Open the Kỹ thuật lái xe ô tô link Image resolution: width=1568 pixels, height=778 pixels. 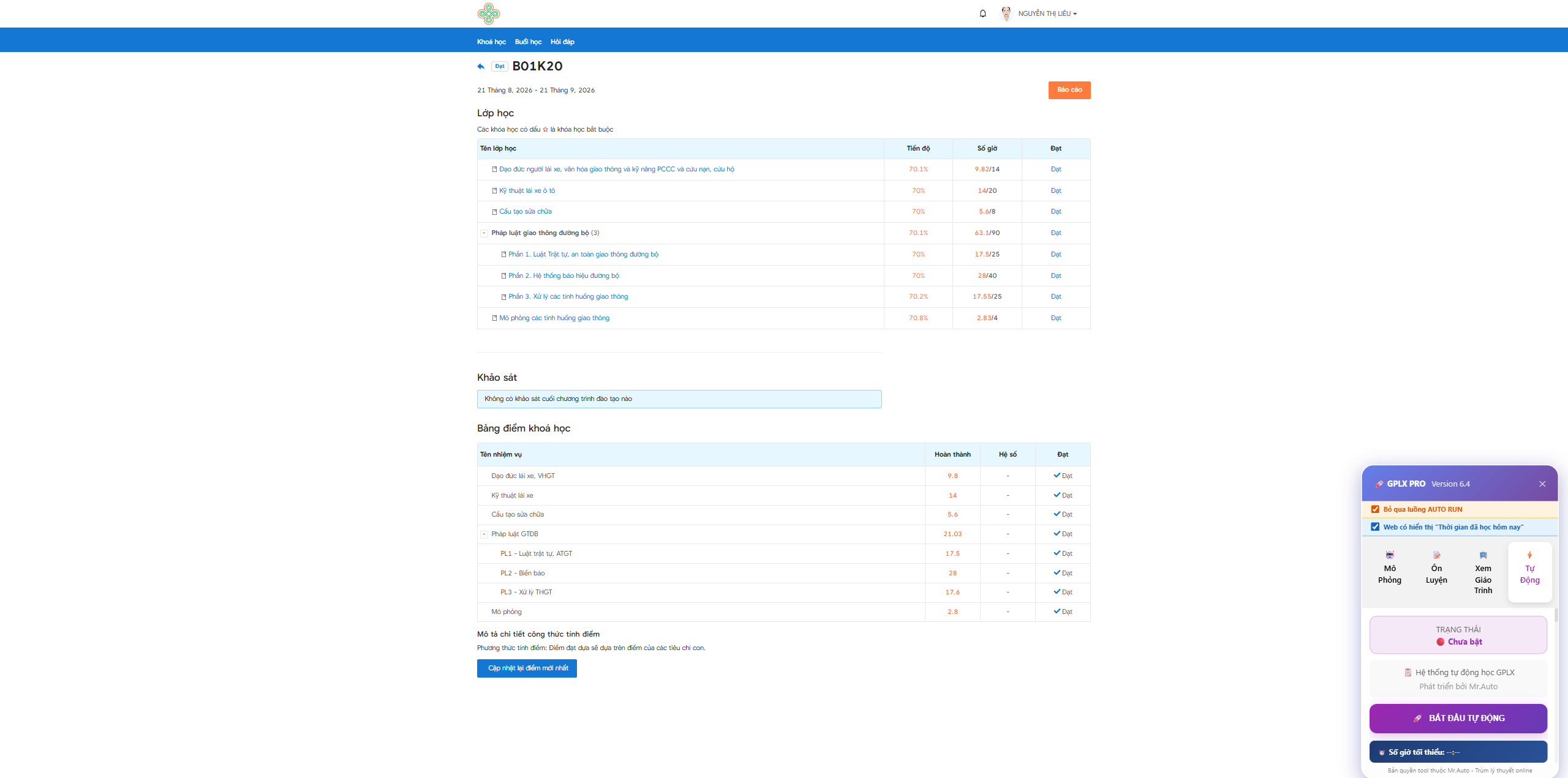click(x=527, y=191)
